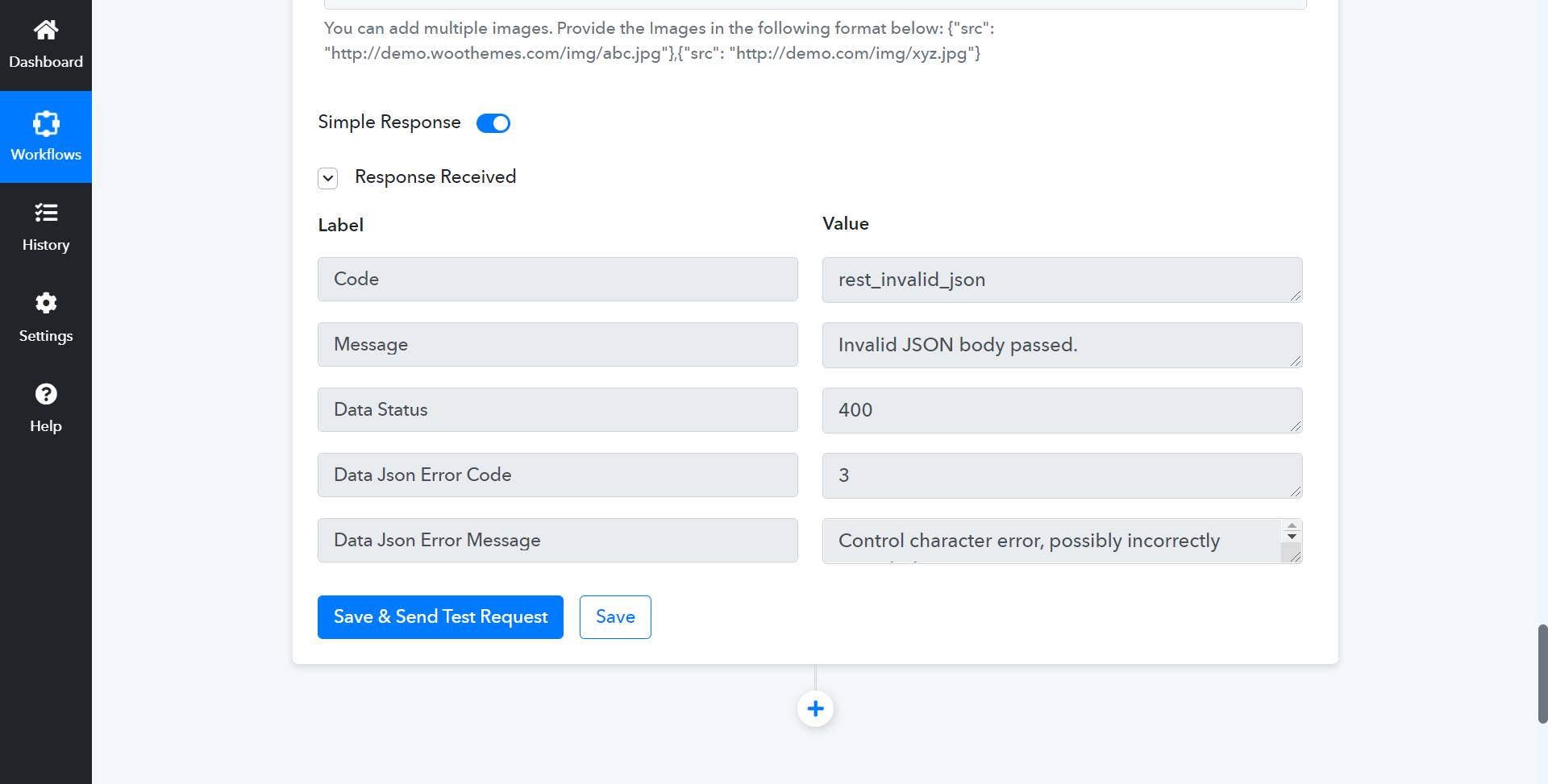This screenshot has width=1548, height=784.
Task: Click the page vertical scrollbar thumb
Action: point(1542,674)
